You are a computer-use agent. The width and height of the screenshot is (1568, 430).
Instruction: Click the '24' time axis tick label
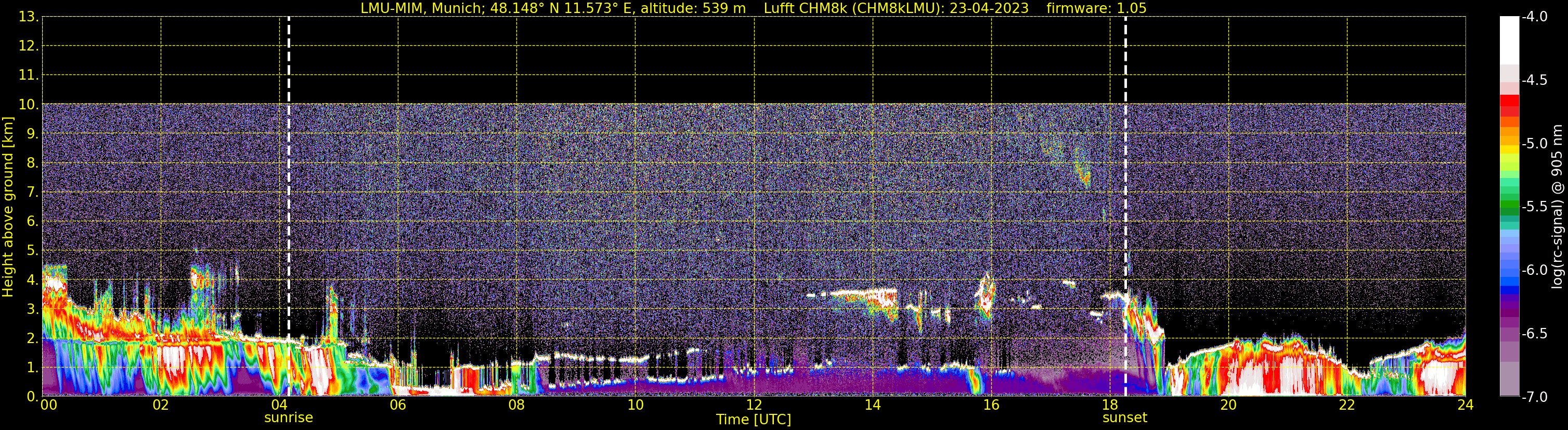click(x=1466, y=405)
